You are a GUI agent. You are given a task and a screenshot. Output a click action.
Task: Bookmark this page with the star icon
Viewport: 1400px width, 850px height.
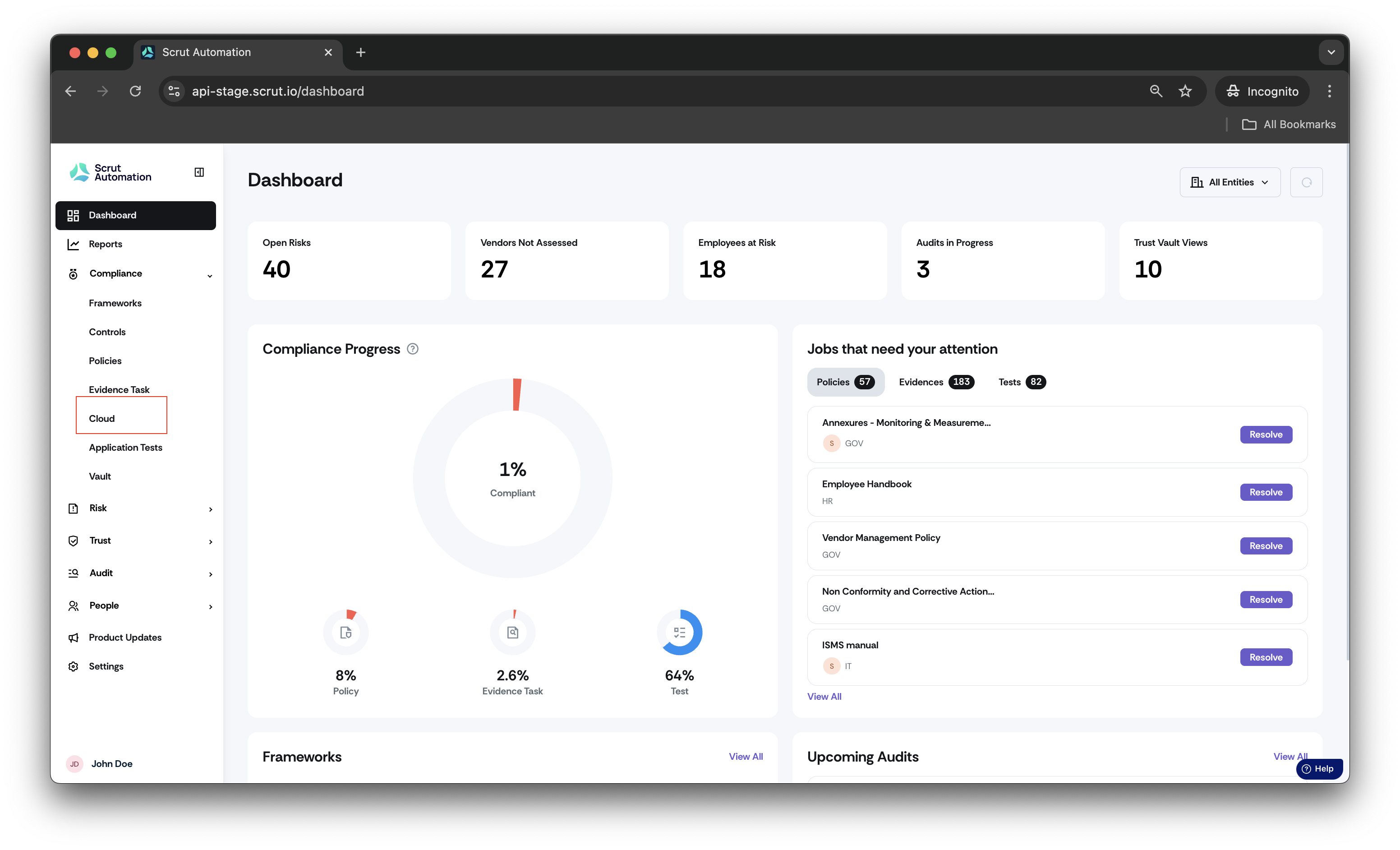point(1185,91)
